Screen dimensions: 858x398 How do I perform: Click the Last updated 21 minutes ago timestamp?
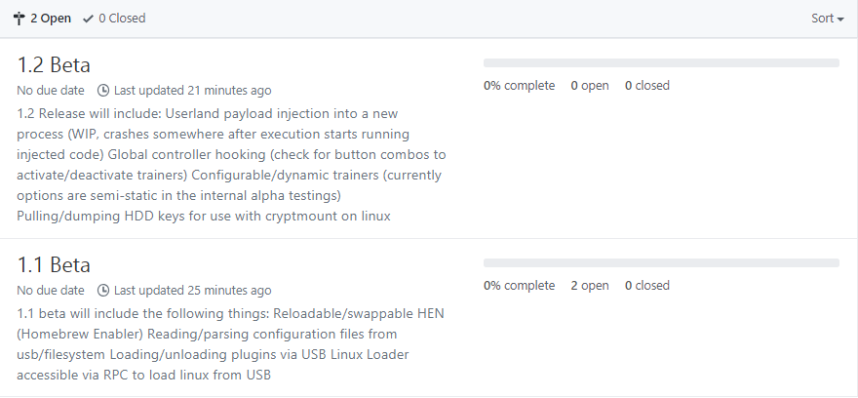192,90
